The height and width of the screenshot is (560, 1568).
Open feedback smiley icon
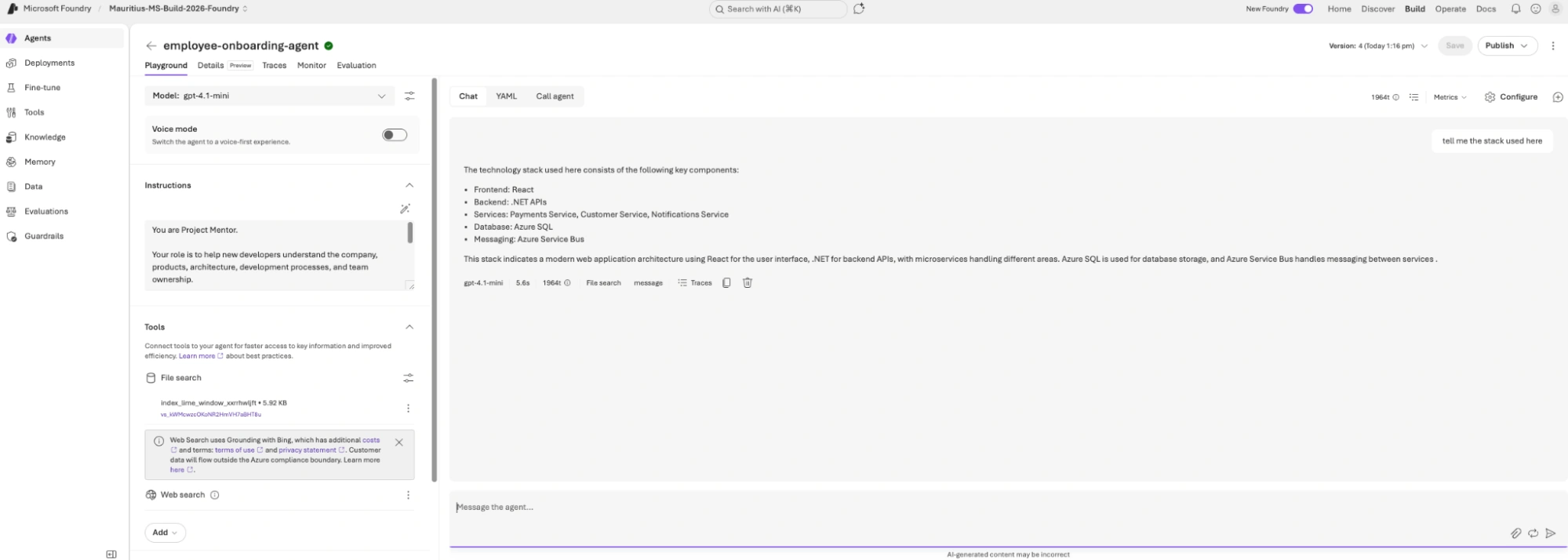[x=1536, y=9]
